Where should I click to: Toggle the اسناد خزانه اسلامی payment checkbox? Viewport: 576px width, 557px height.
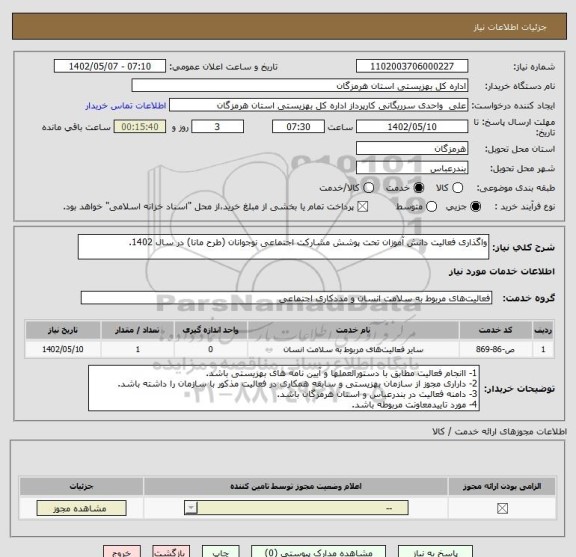(x=363, y=207)
